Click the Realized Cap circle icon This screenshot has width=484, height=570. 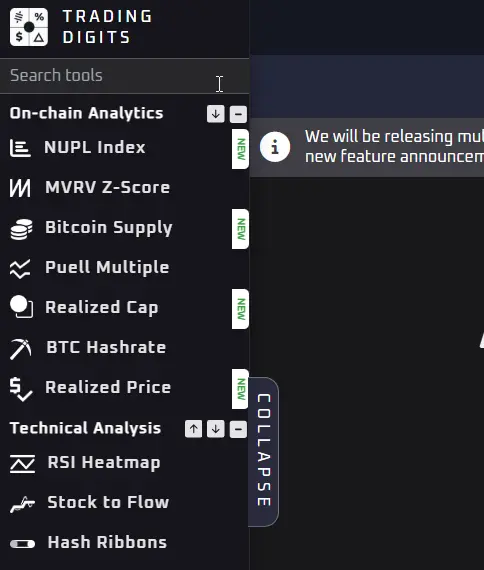tap(21, 307)
